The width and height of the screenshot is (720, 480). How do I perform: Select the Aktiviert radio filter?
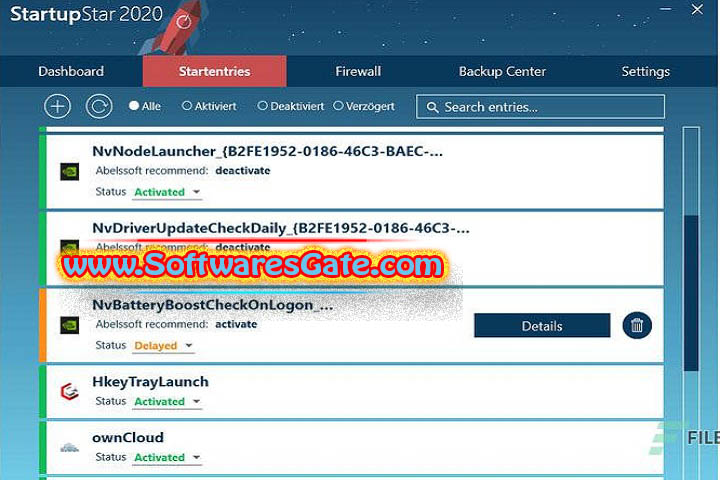(x=209, y=106)
